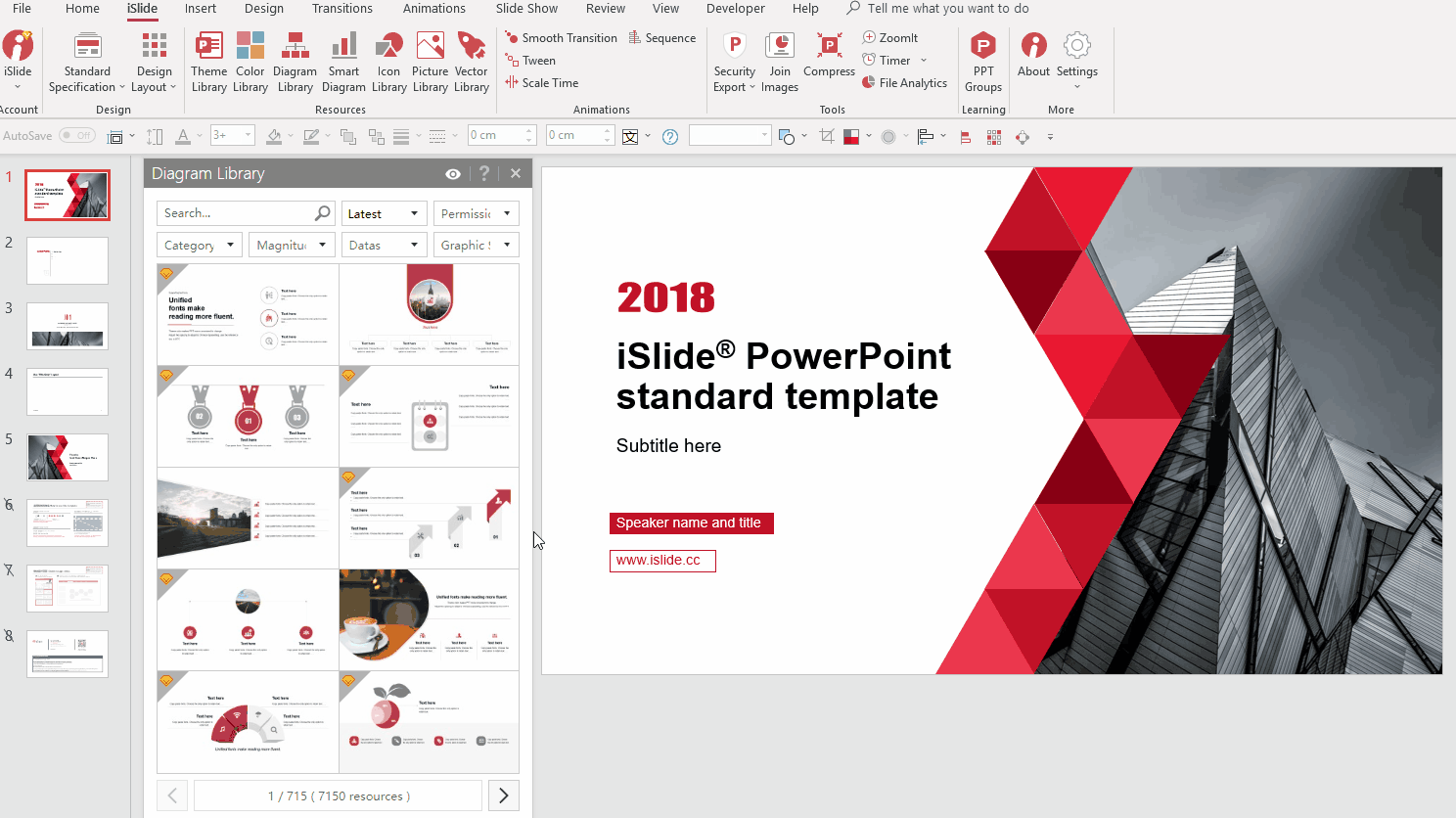1456x818 pixels.
Task: Expand the Category filter dropdown
Action: point(199,245)
